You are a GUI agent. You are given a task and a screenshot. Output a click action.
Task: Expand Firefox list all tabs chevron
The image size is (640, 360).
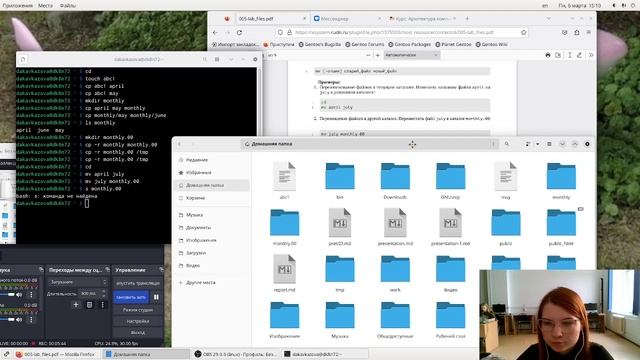click(x=548, y=18)
